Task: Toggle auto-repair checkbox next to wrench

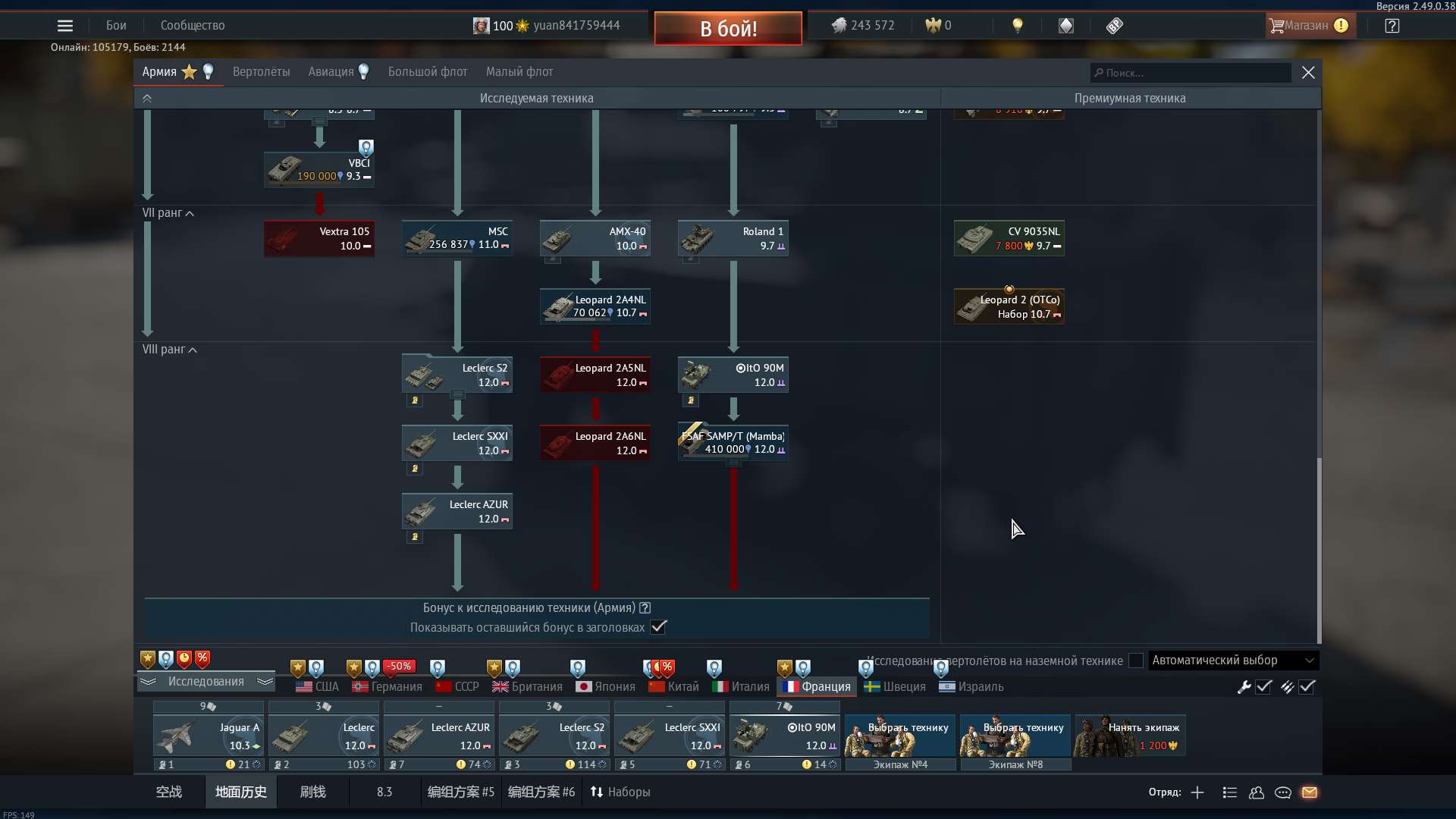Action: 1263,687
